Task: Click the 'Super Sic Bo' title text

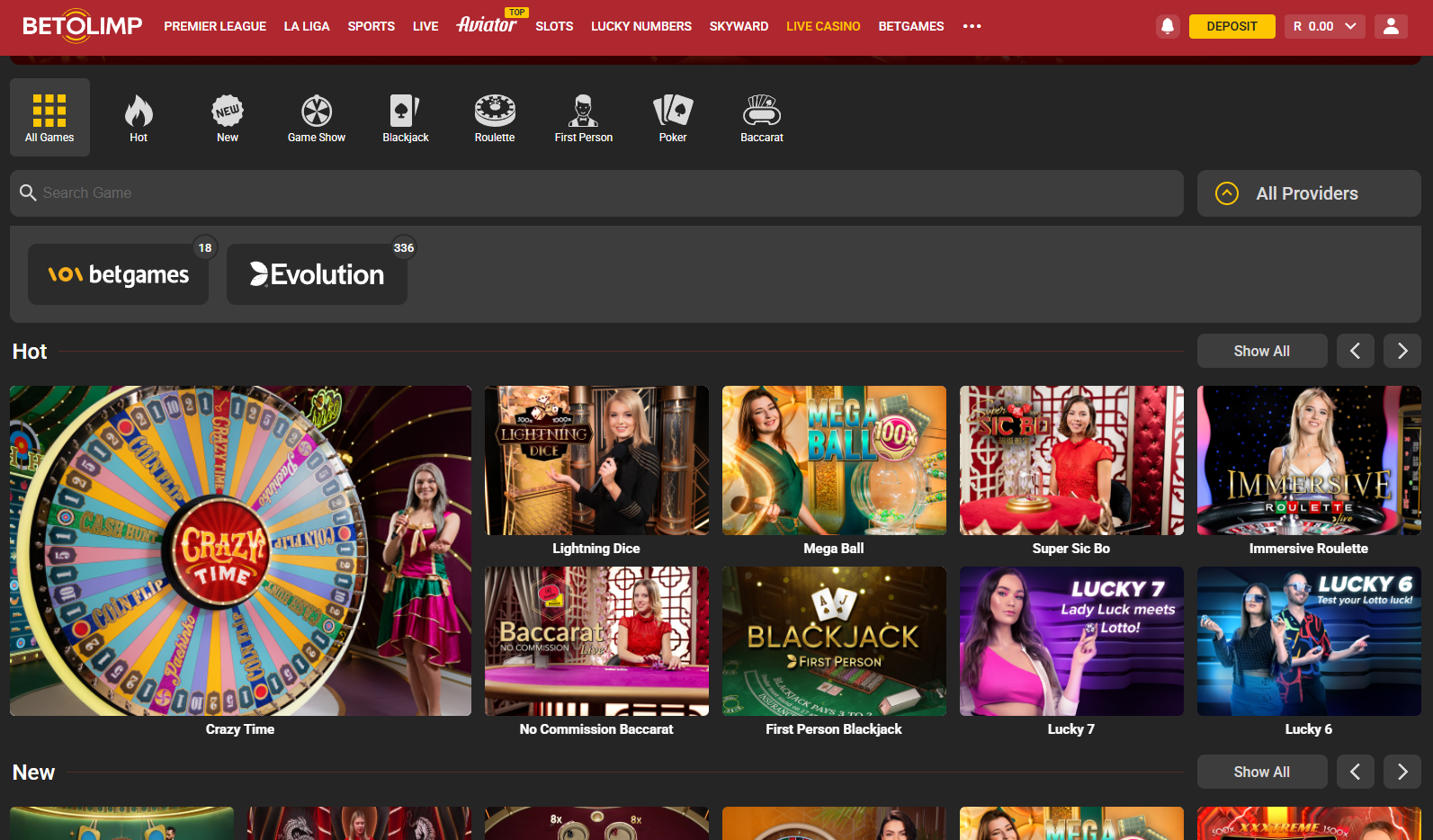Action: coord(1071,549)
